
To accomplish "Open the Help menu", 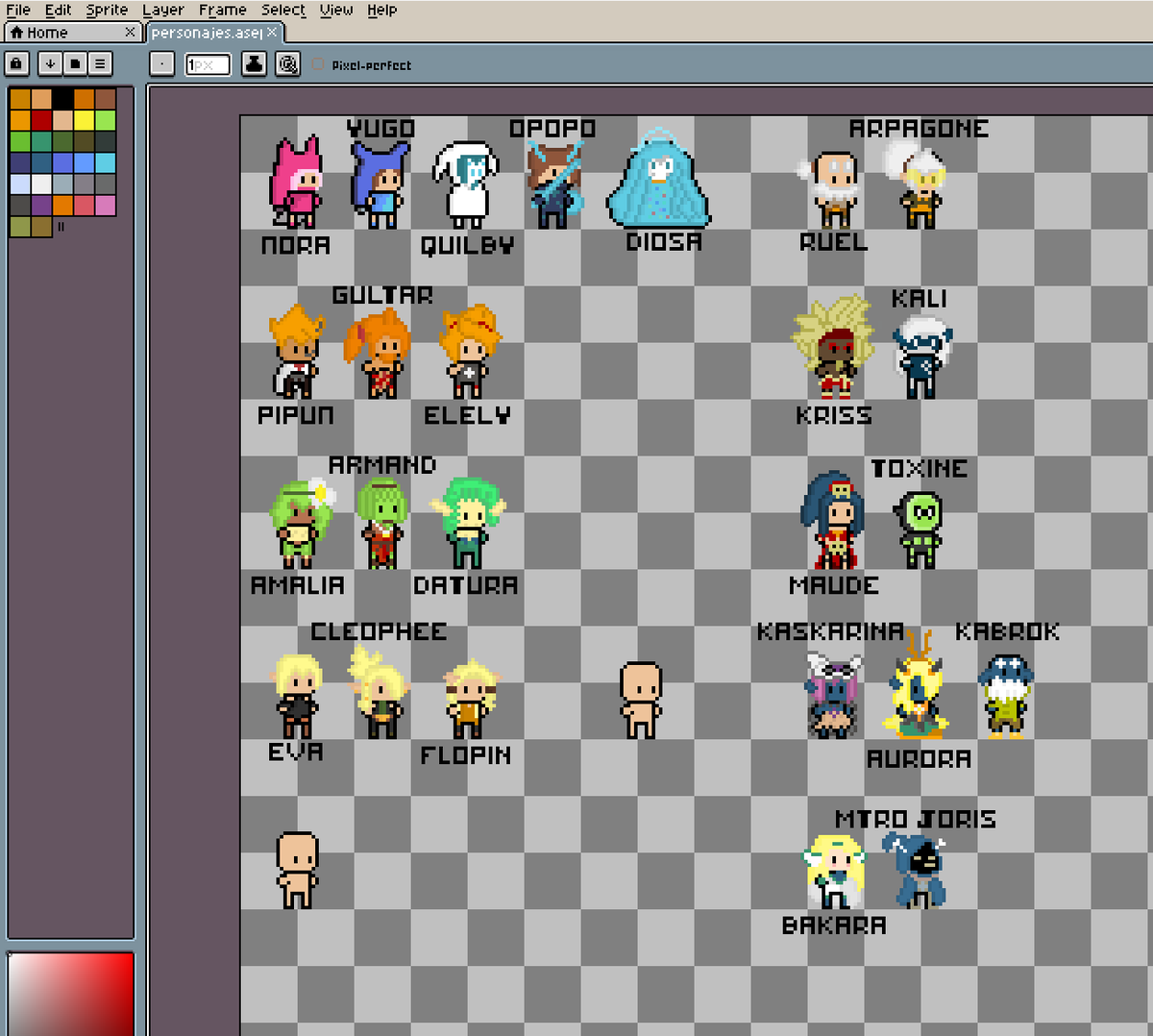I will pos(381,10).
